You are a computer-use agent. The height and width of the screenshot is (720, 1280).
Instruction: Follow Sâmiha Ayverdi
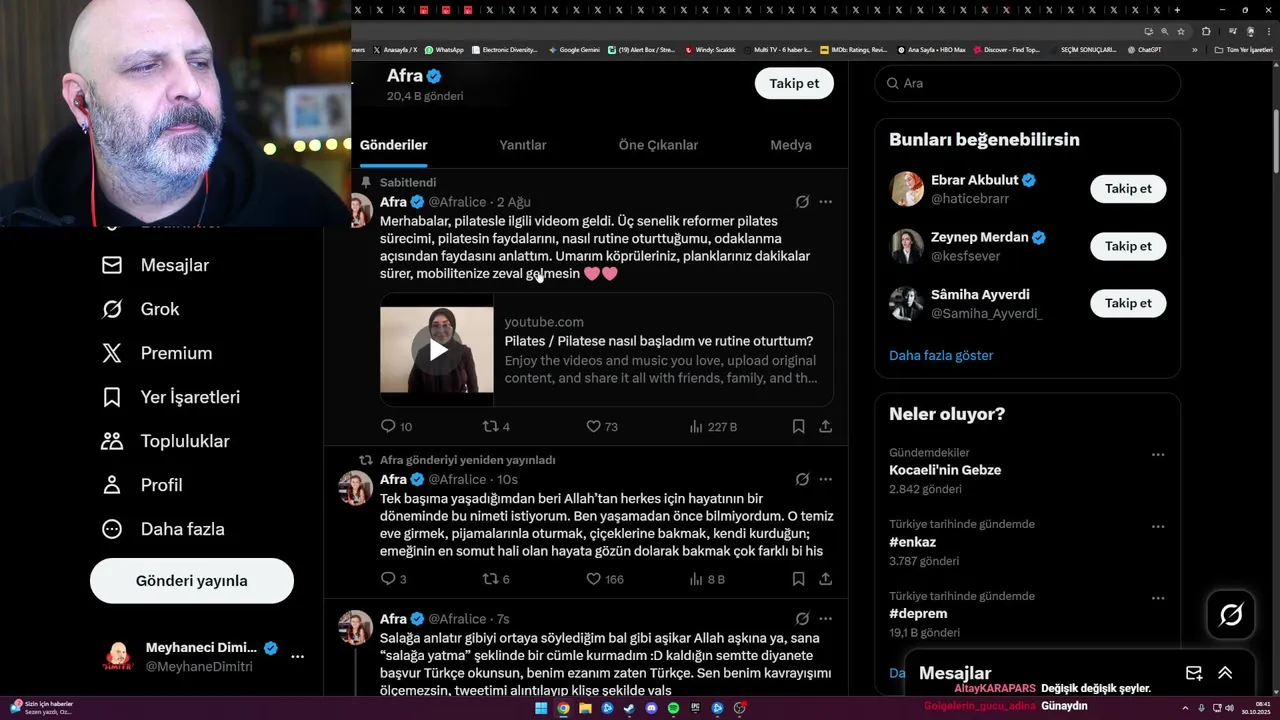[1128, 303]
